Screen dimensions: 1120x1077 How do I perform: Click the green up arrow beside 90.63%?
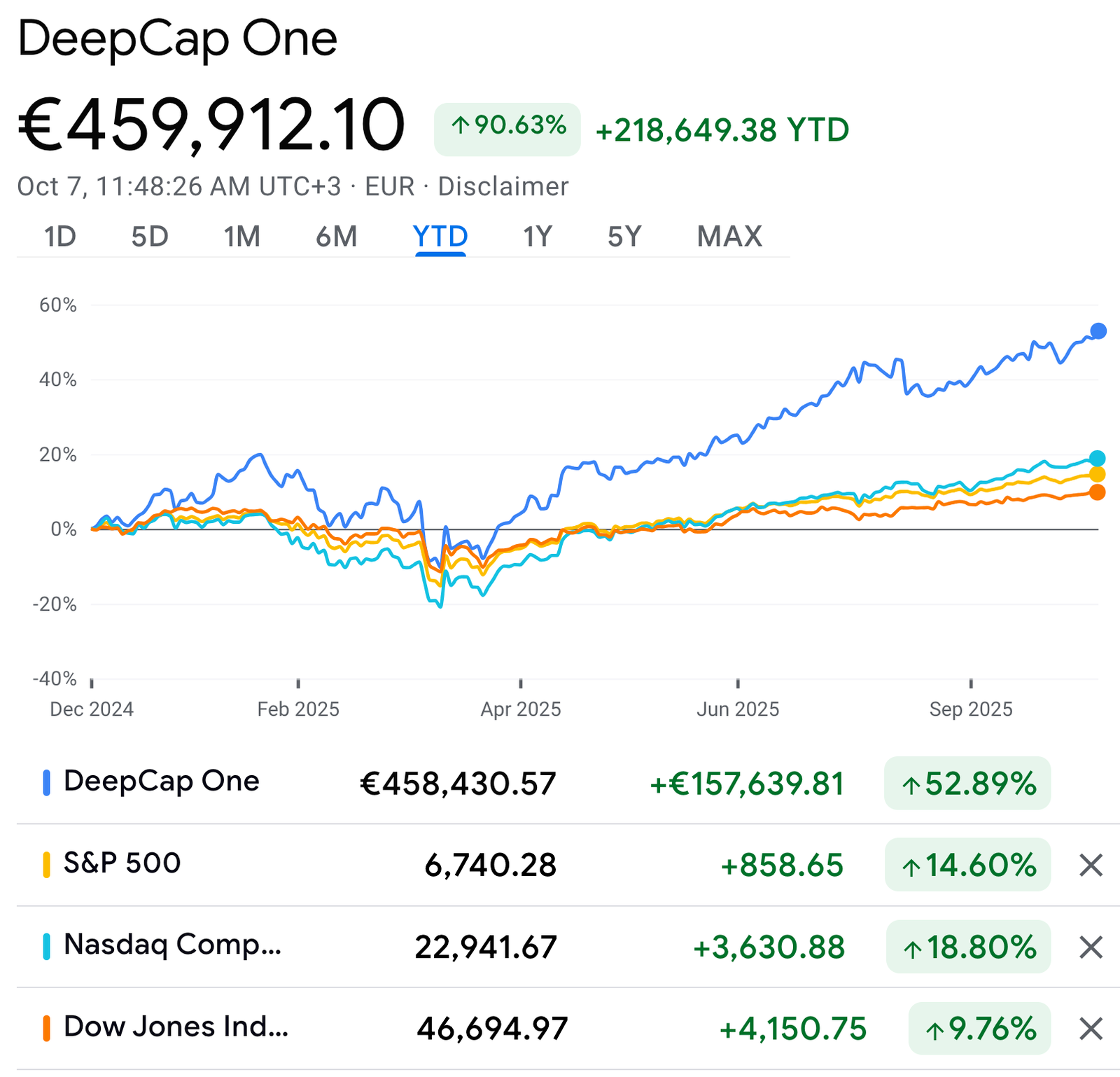pos(463,126)
